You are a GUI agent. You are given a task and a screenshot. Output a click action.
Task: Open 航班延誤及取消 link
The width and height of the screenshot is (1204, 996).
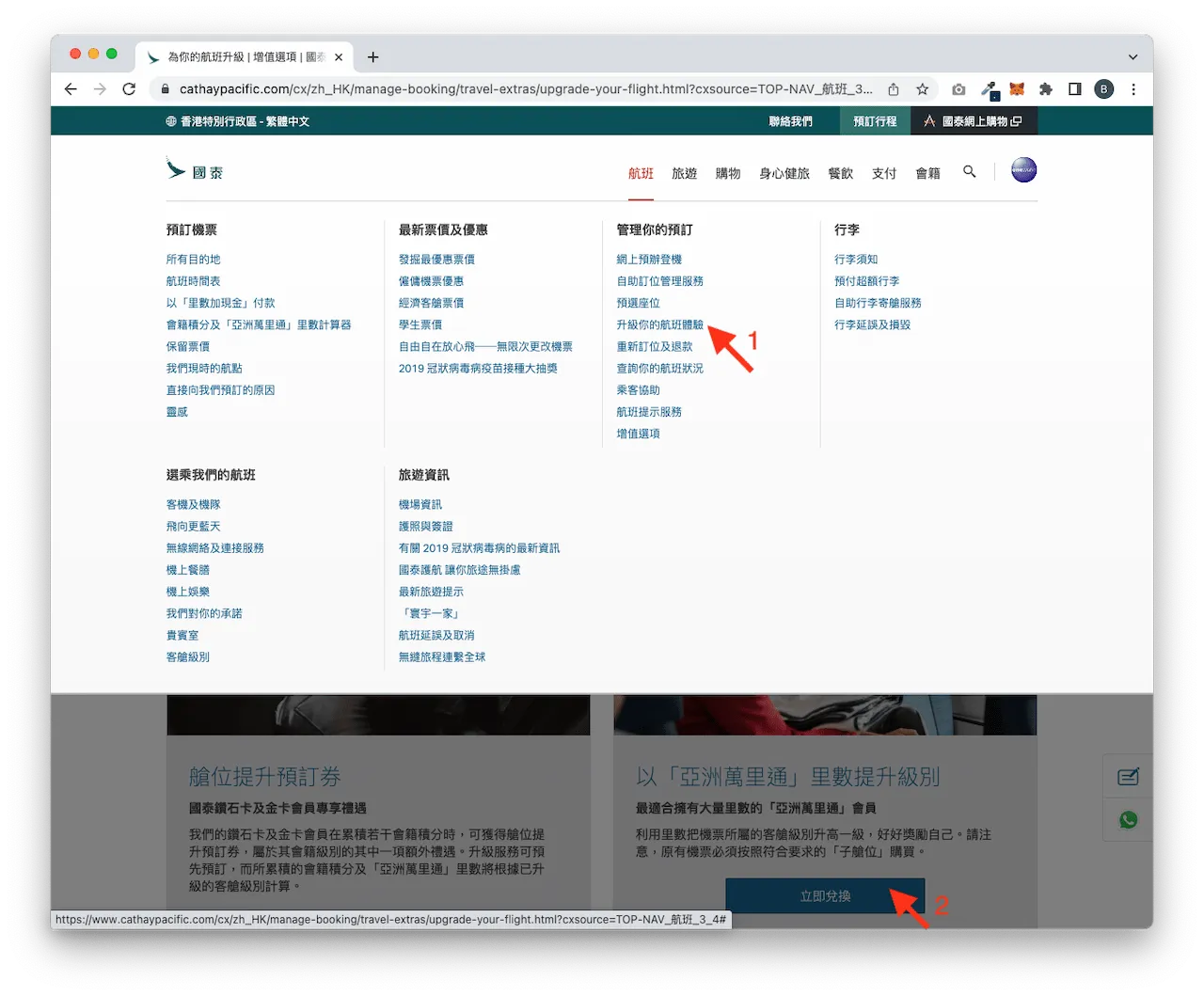[x=436, y=636]
